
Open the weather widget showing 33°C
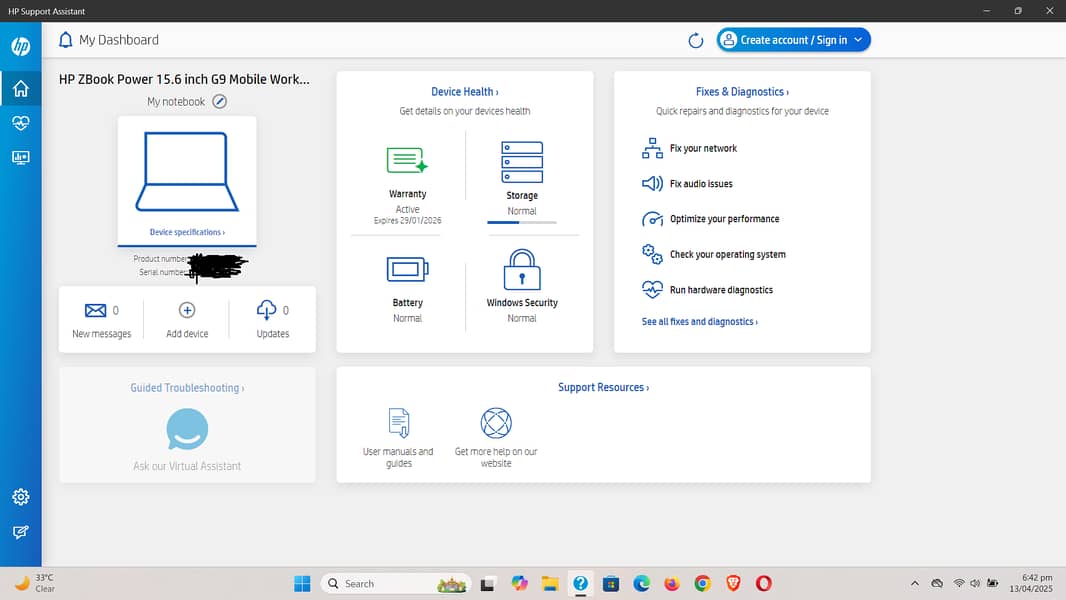[35, 583]
